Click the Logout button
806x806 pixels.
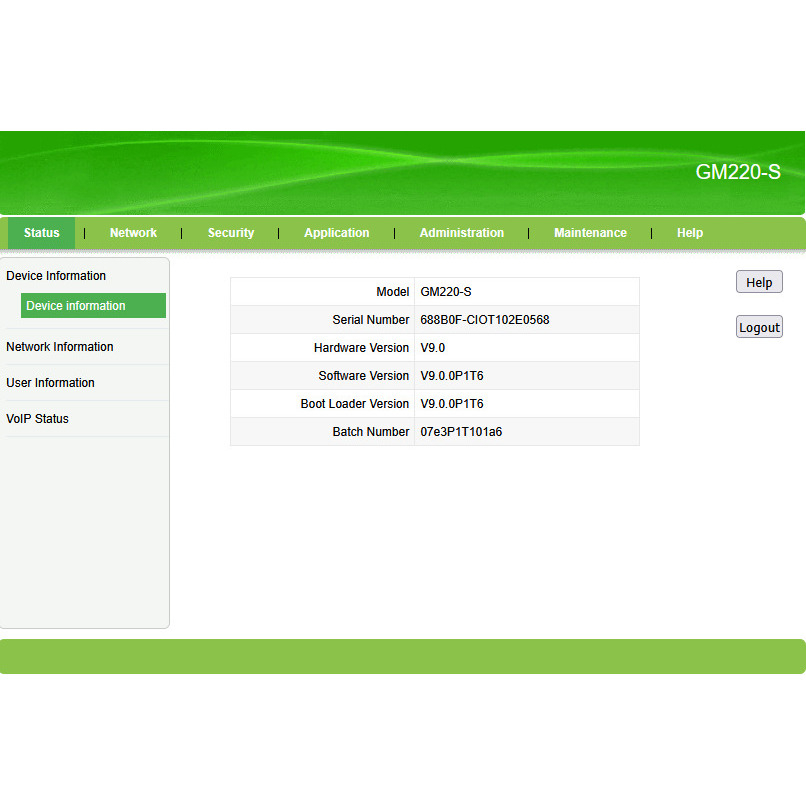pos(759,327)
